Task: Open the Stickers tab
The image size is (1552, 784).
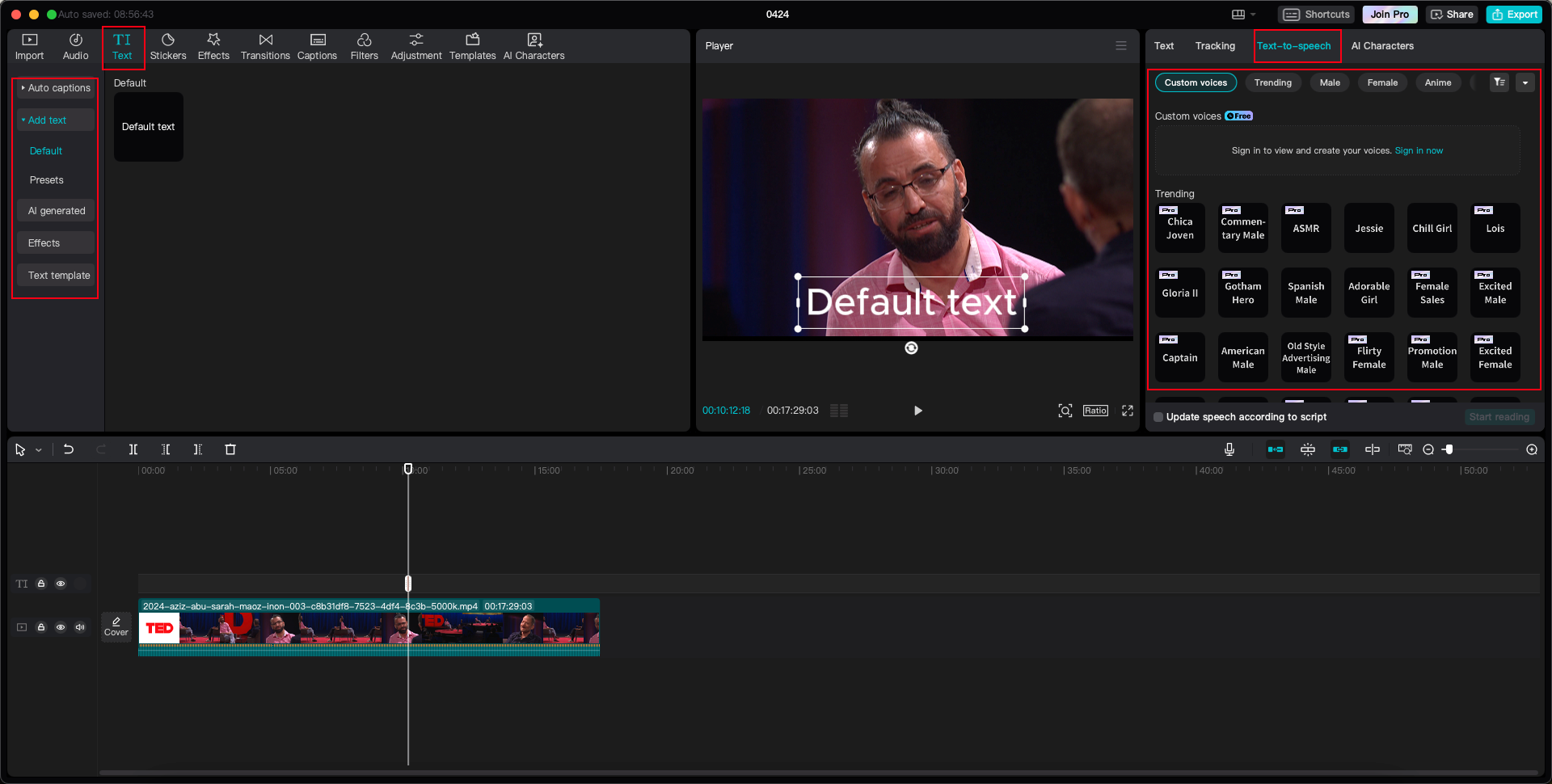Action: [168, 47]
